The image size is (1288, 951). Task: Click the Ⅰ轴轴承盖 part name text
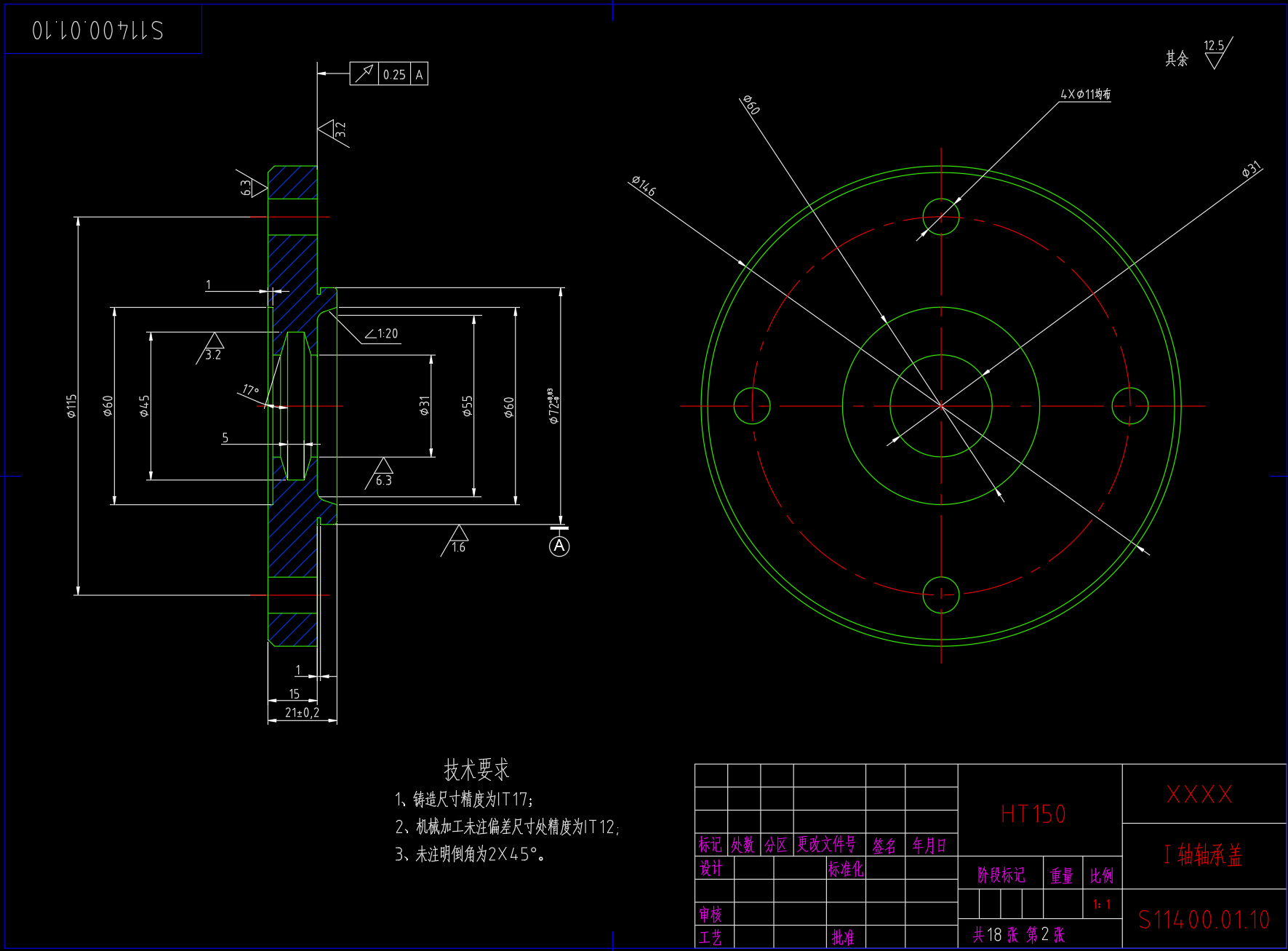point(1203,855)
